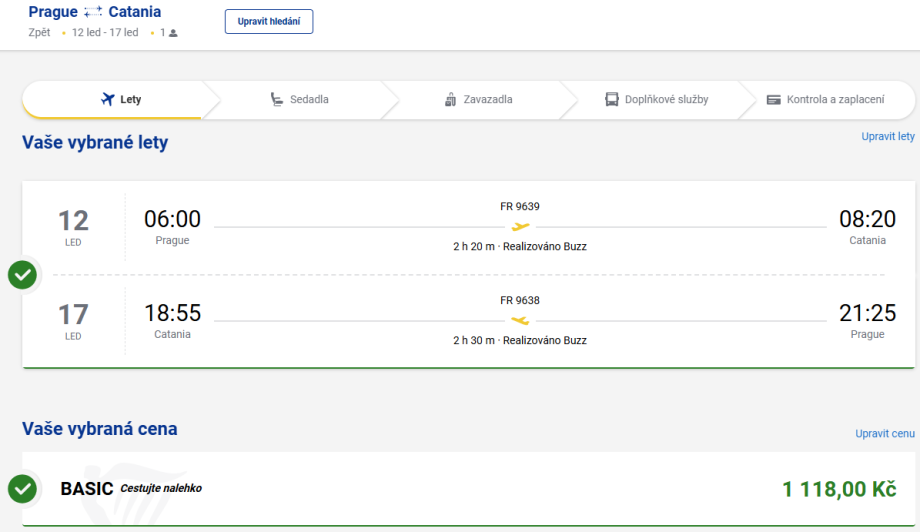Click the green checkmark beside BASIC fare
The width and height of the screenshot is (920, 532).
click(x=22, y=489)
